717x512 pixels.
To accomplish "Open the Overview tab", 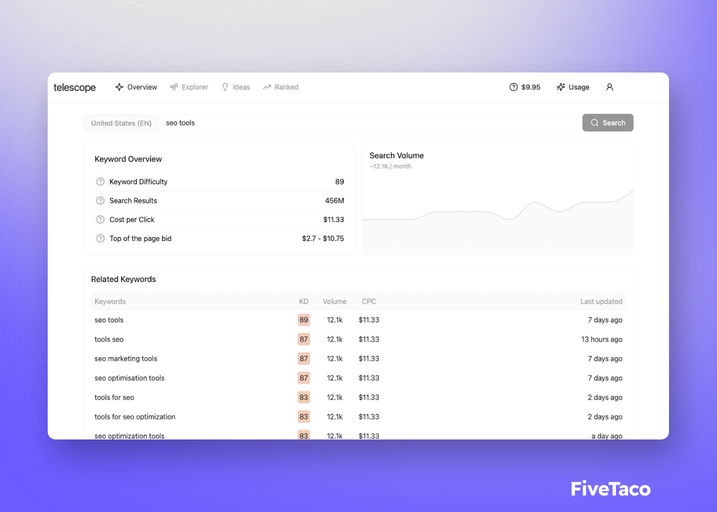I will point(136,87).
